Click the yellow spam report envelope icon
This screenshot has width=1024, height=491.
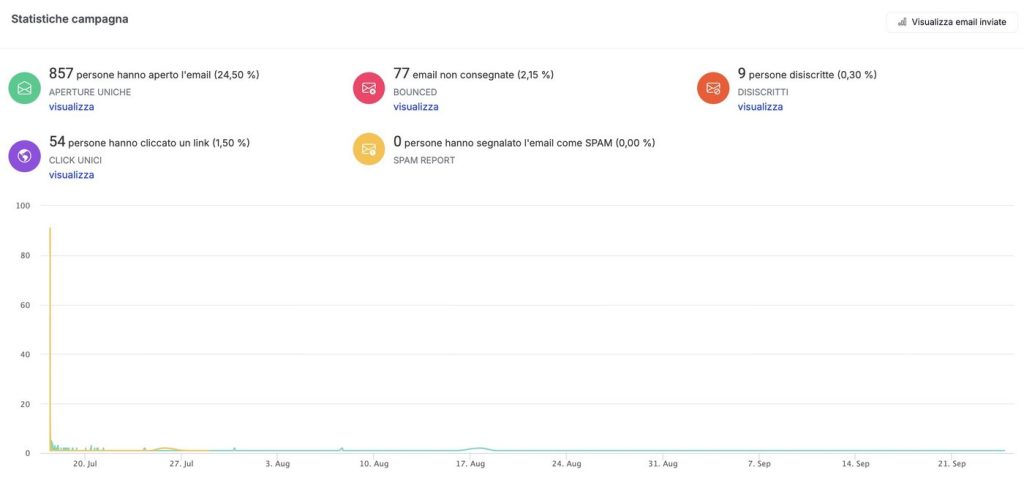[369, 149]
